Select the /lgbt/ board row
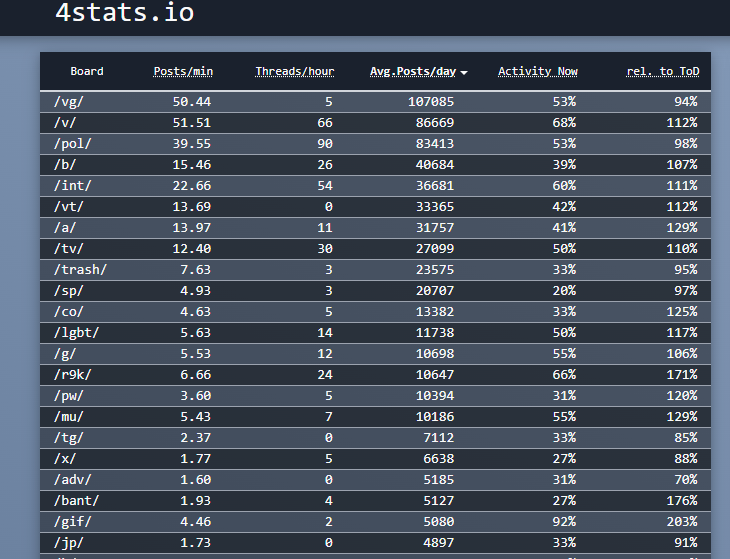 tap(375, 332)
